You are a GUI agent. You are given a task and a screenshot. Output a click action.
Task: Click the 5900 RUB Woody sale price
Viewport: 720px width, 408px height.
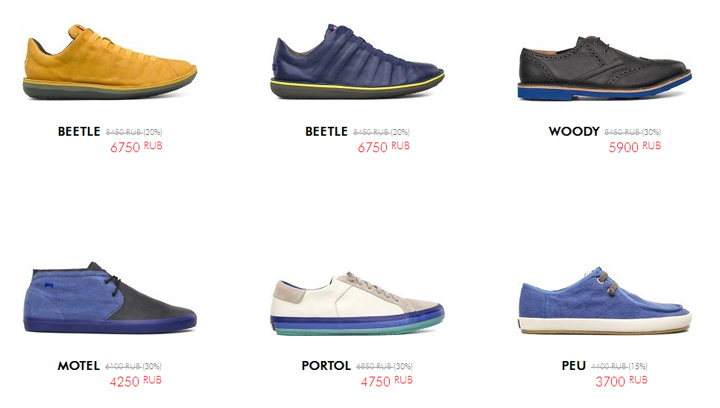pyautogui.click(x=635, y=147)
